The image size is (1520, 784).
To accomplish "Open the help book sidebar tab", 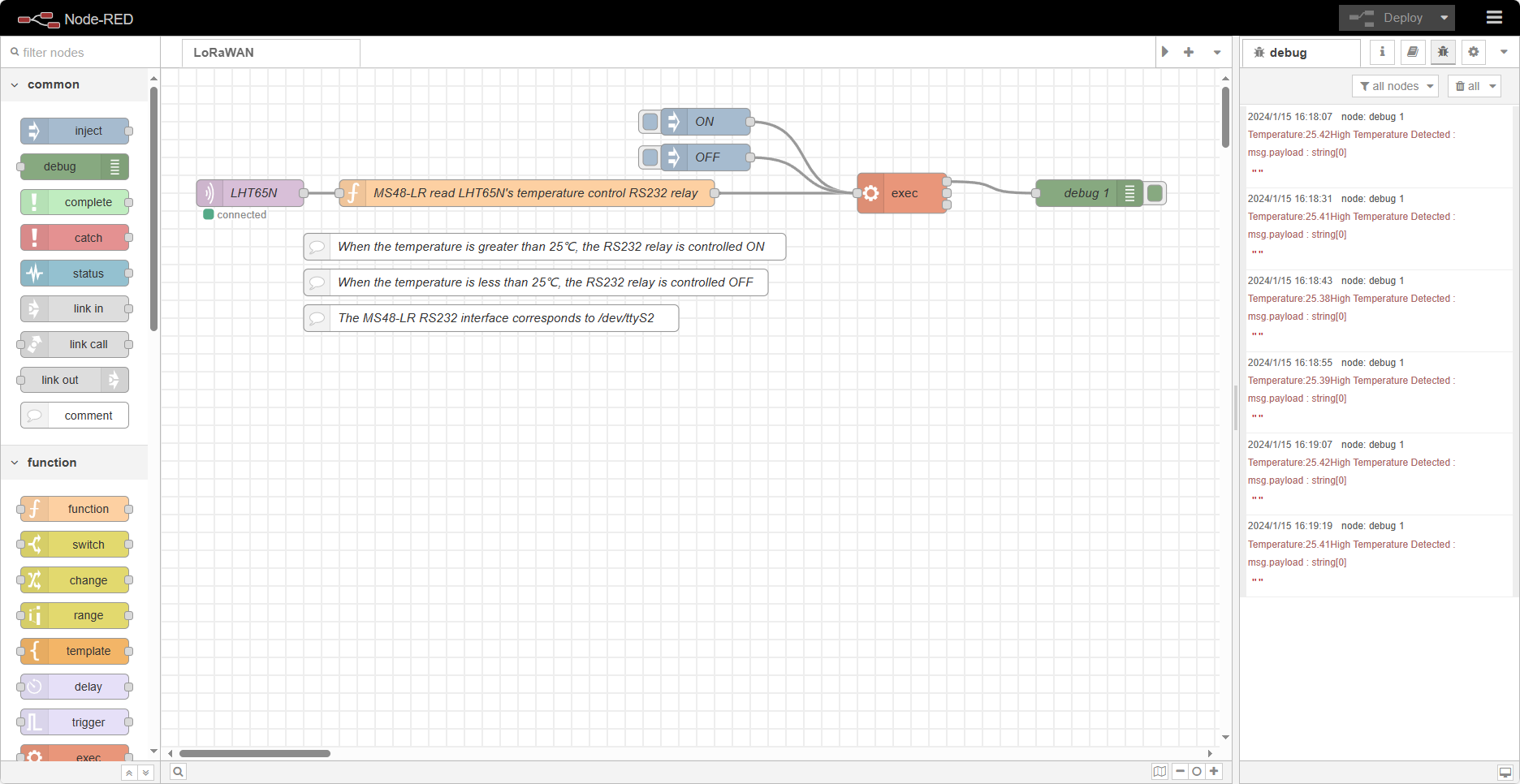I will click(1413, 52).
